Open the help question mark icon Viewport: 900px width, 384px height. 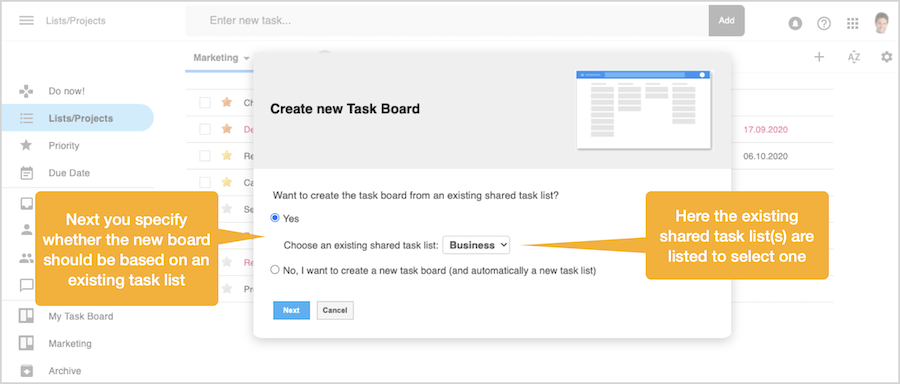tap(824, 24)
